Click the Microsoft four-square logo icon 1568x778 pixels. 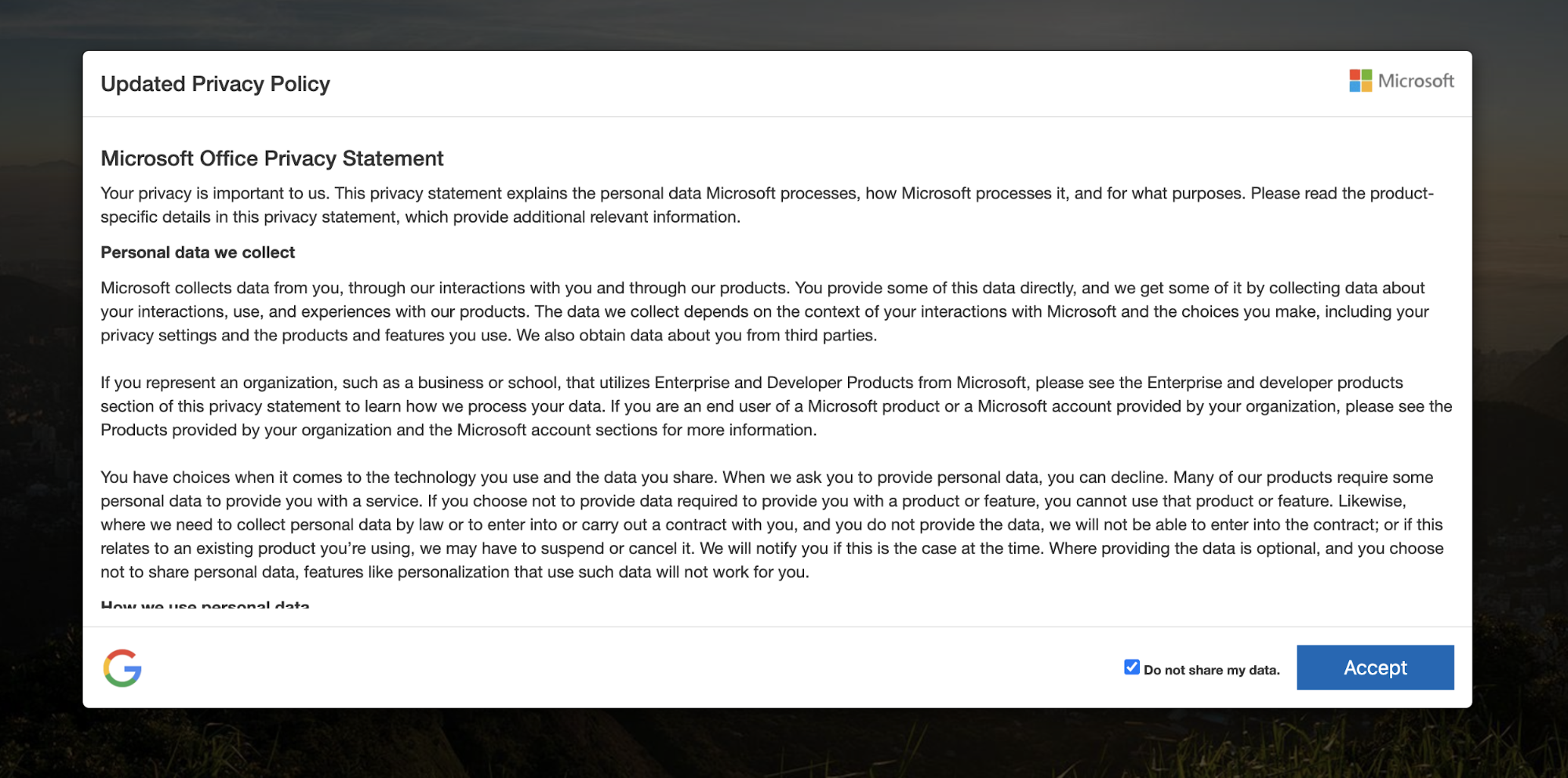coord(1360,81)
